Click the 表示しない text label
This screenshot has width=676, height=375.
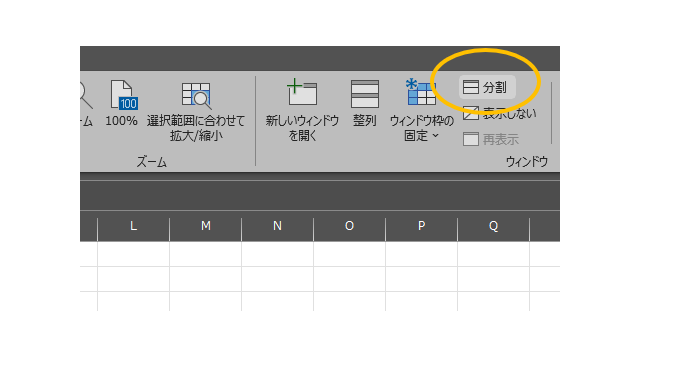click(x=509, y=113)
